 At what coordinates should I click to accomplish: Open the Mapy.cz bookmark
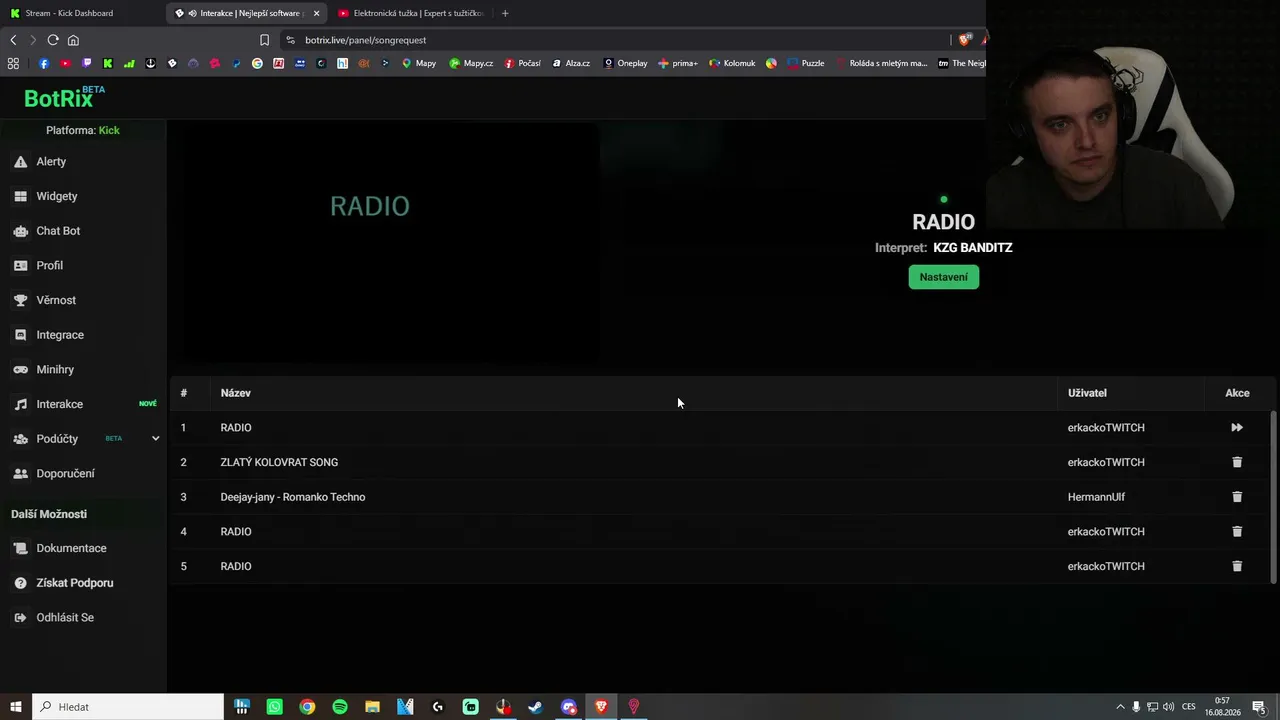[470, 63]
